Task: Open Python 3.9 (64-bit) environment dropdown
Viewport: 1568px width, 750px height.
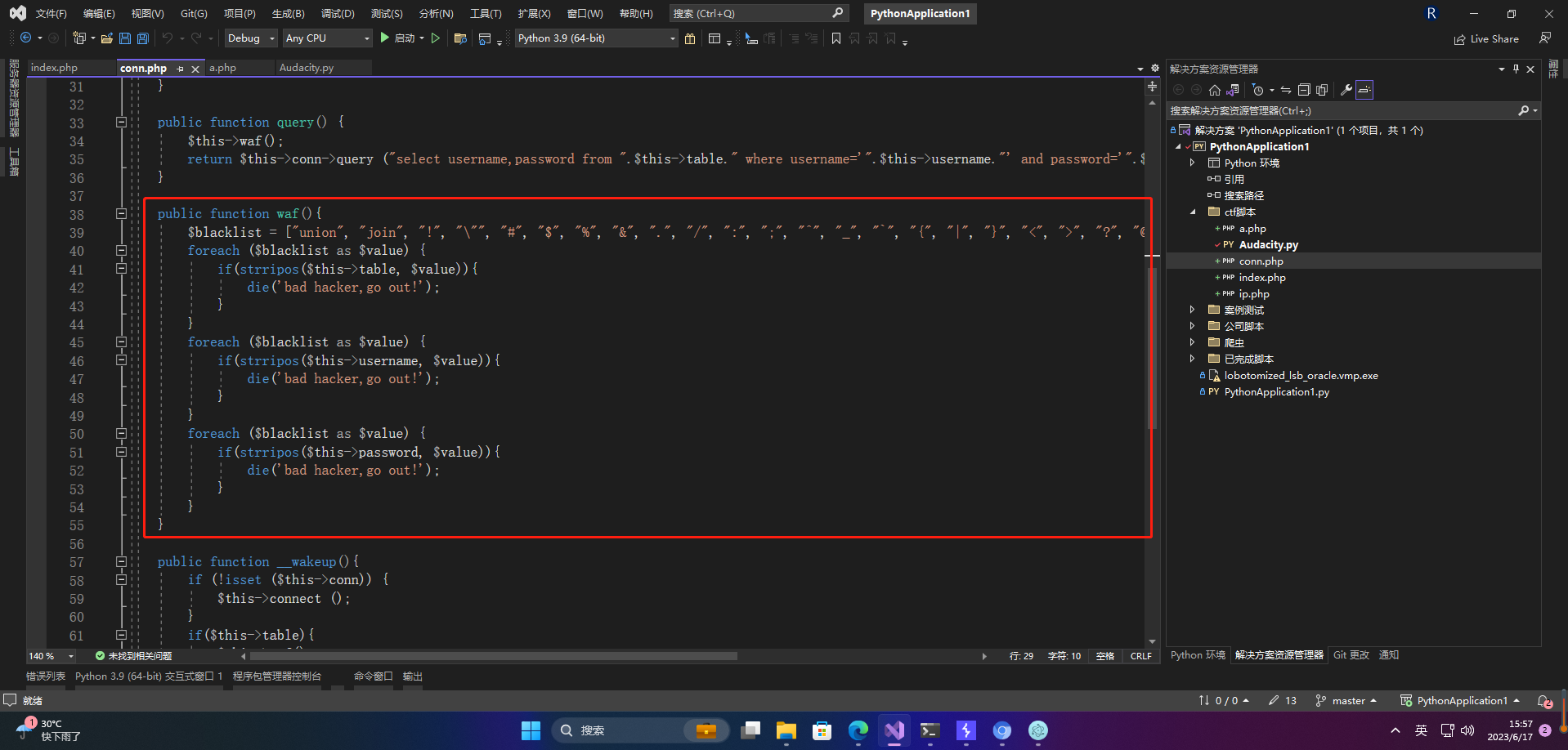Action: (x=596, y=38)
